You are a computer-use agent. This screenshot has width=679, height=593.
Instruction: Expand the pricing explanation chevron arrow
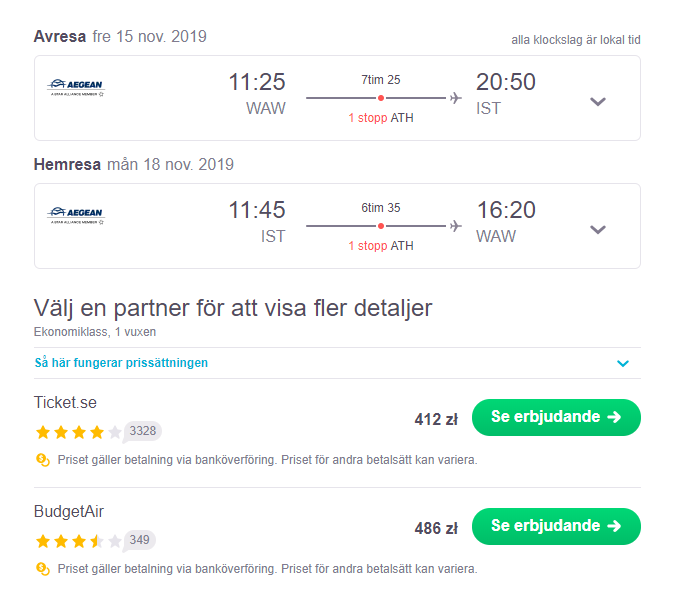pyautogui.click(x=623, y=363)
